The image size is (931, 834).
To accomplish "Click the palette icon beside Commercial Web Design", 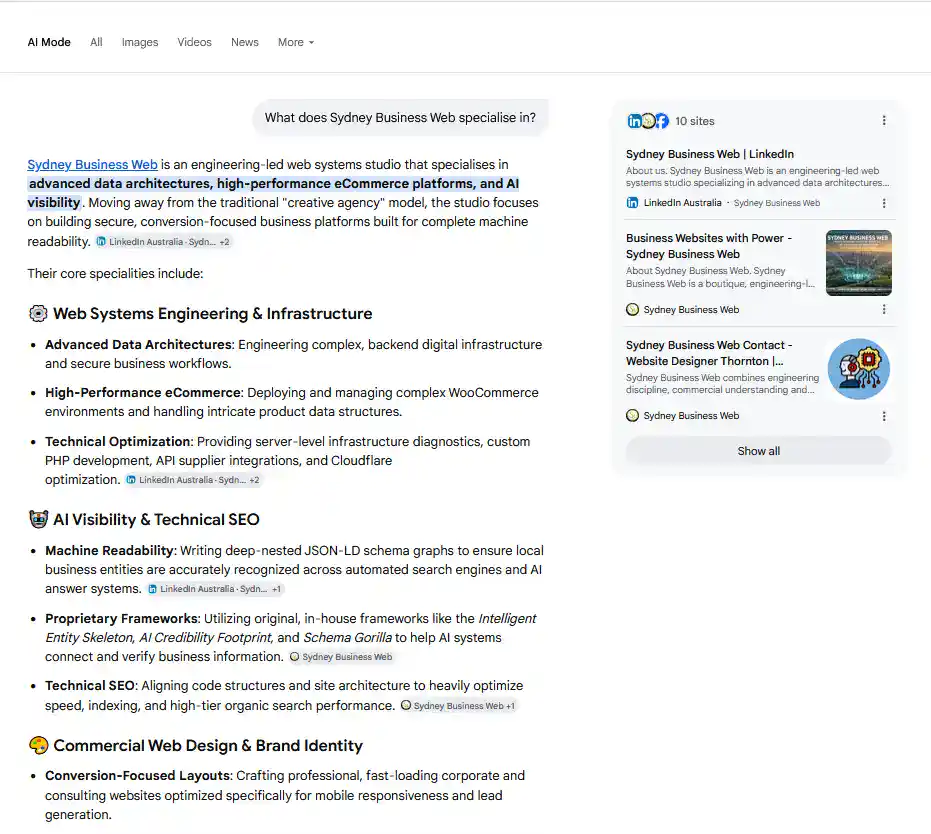I will tap(39, 746).
